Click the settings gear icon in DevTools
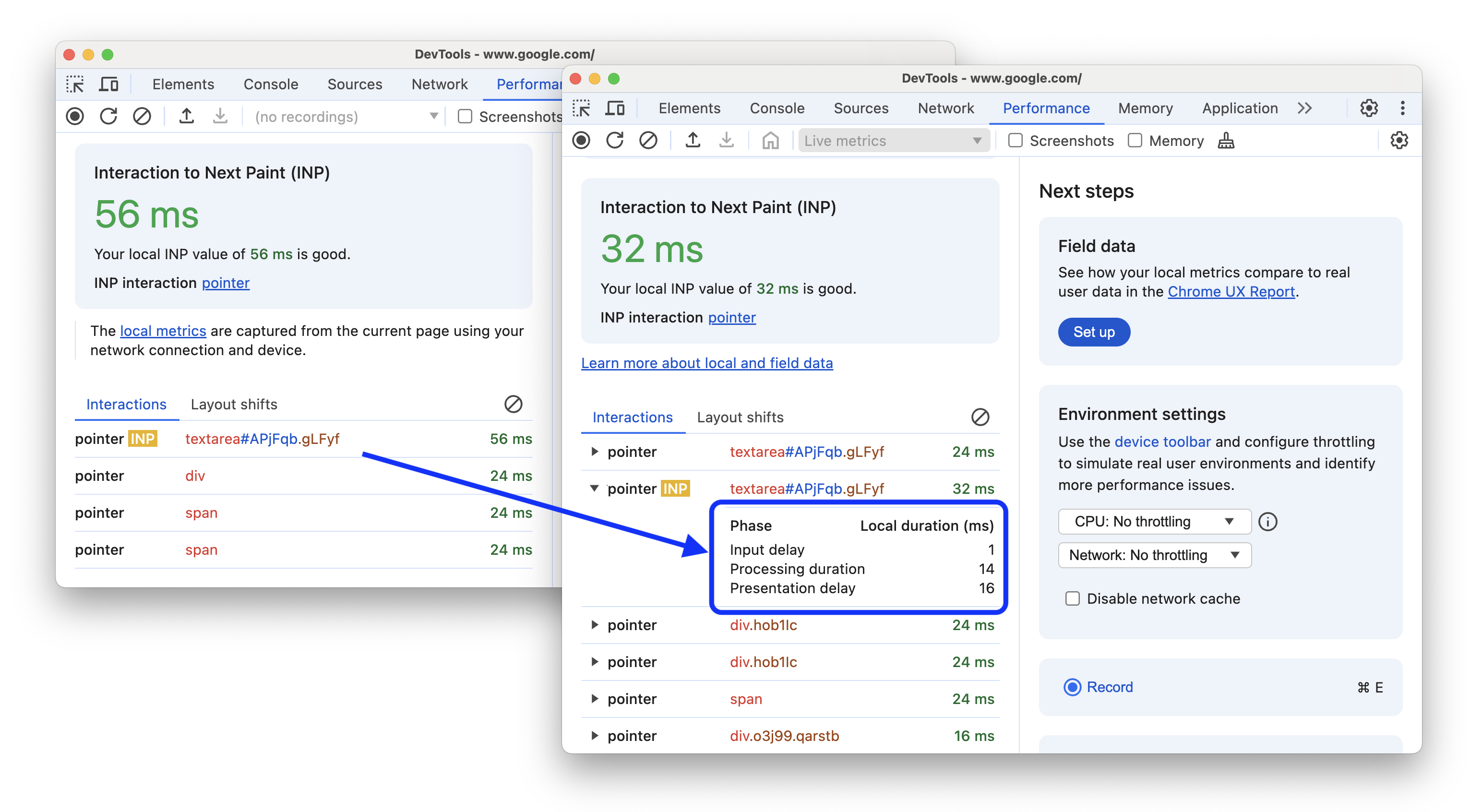This screenshot has width=1482, height=812. 1369,108
